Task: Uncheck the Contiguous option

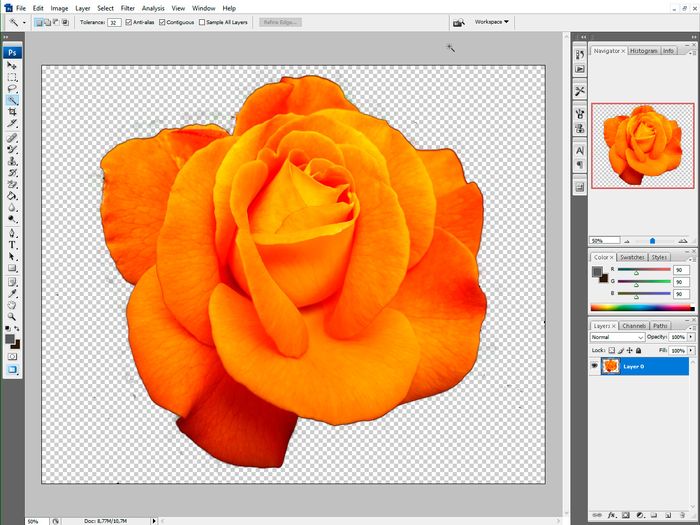Action: pyautogui.click(x=163, y=21)
